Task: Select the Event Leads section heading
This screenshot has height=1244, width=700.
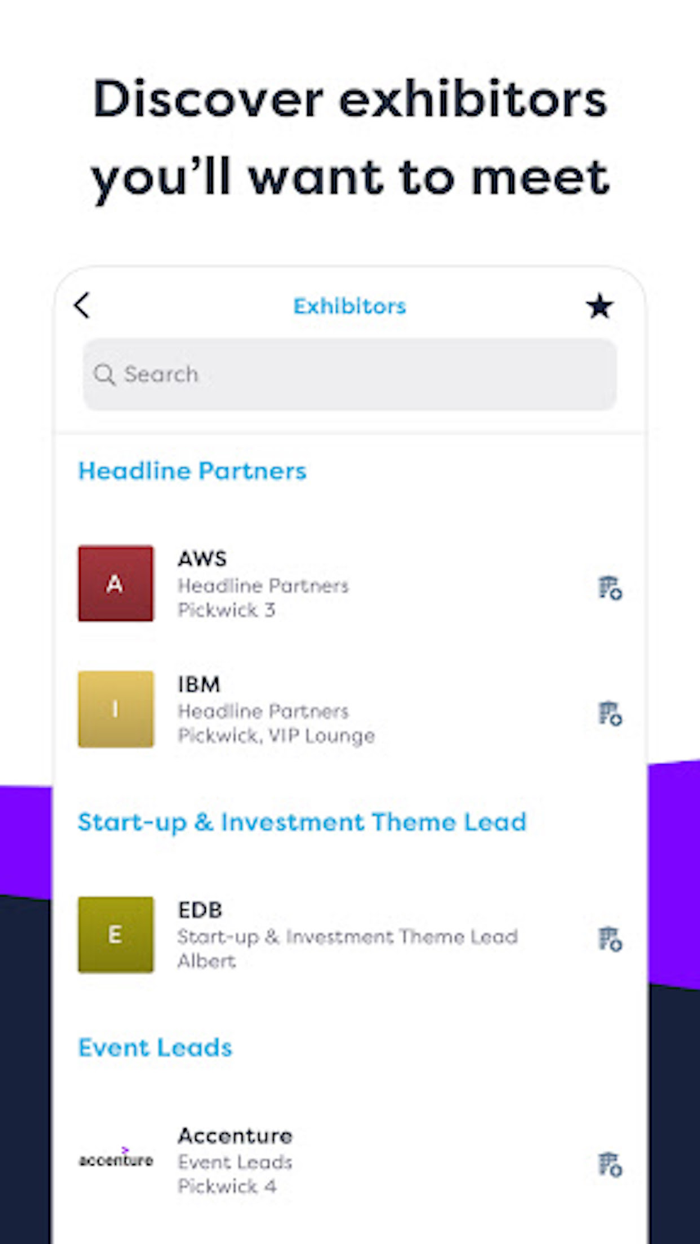Action: pyautogui.click(x=154, y=1048)
